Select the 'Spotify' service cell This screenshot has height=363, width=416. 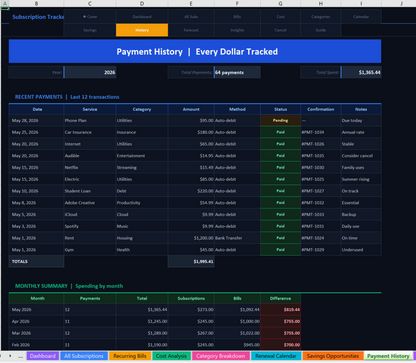(90, 226)
